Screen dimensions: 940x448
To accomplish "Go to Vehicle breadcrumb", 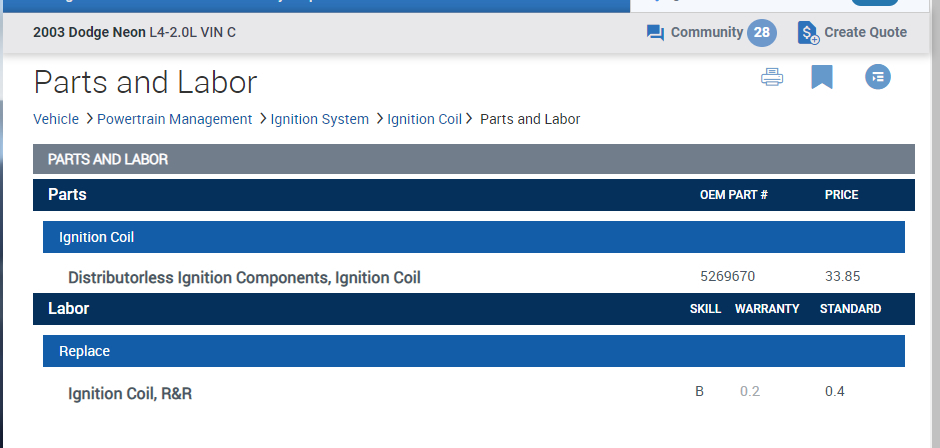I will (x=56, y=119).
